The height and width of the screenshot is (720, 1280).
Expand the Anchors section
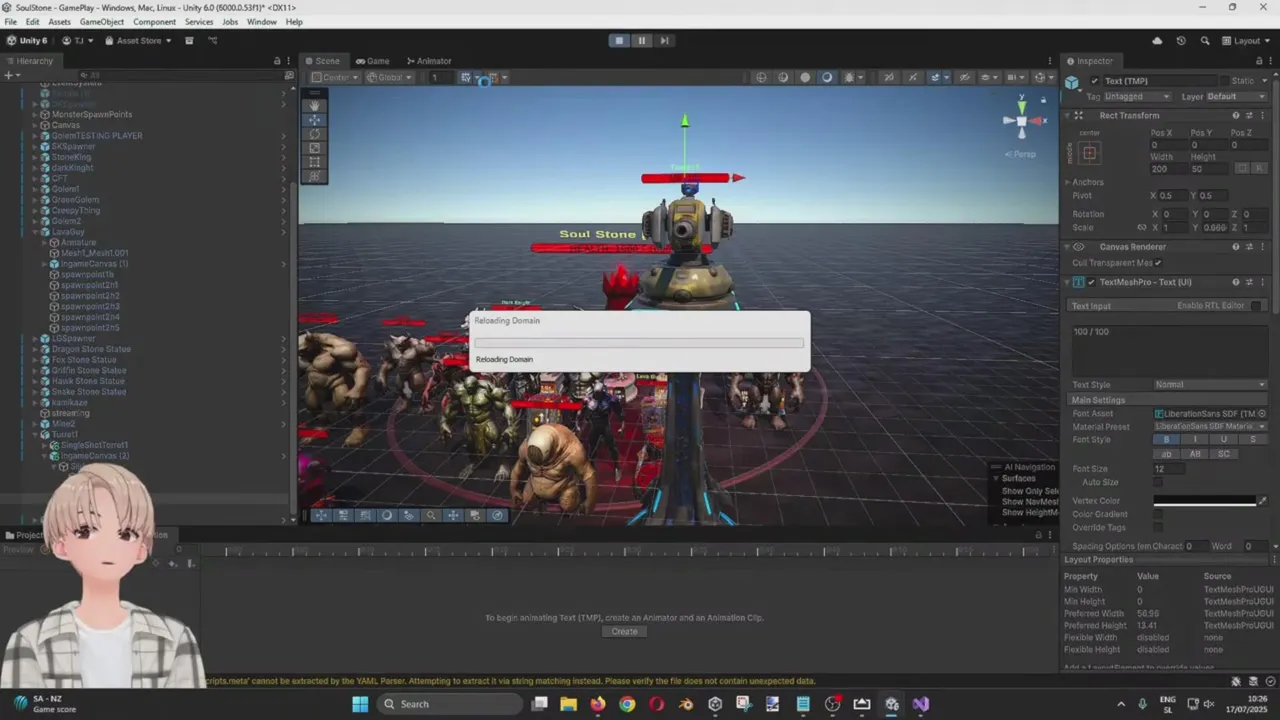[1067, 182]
